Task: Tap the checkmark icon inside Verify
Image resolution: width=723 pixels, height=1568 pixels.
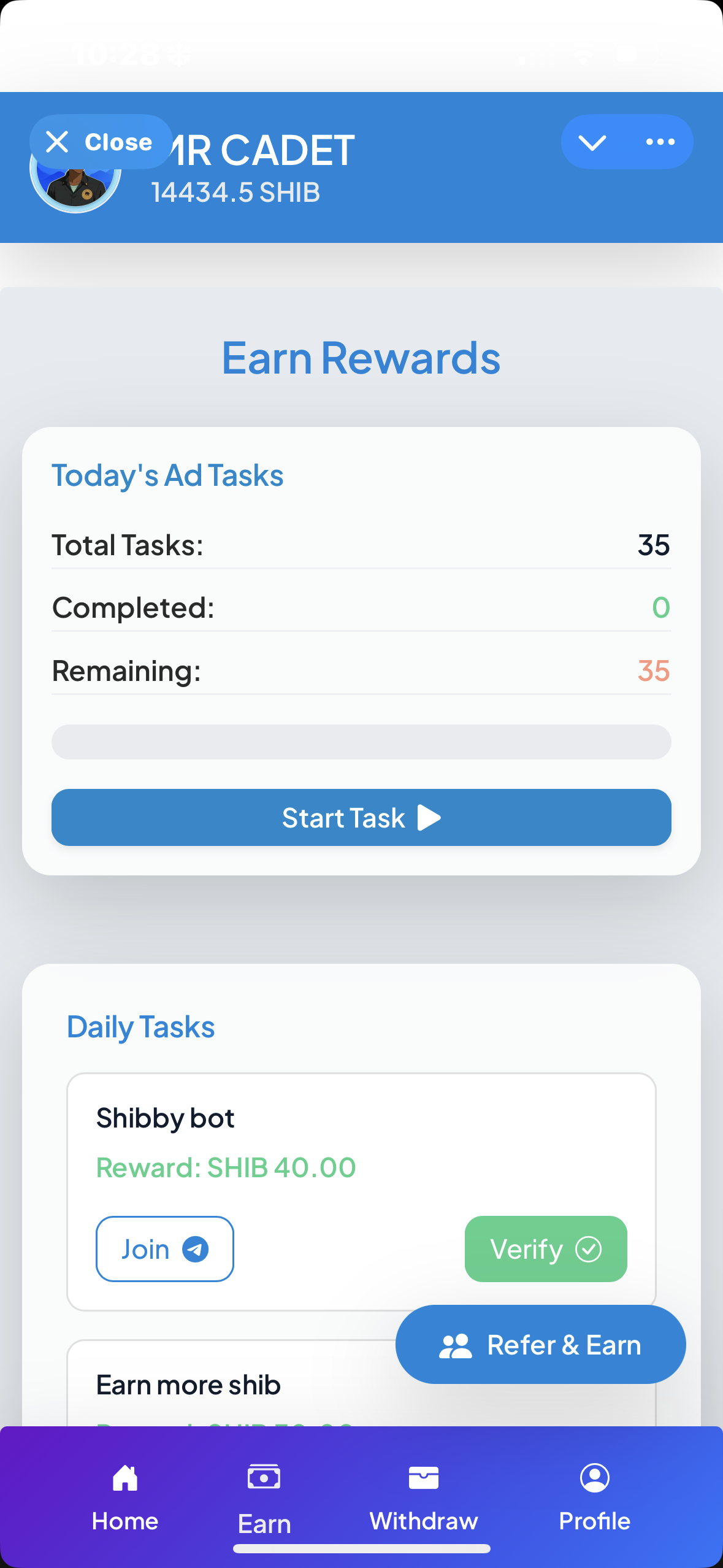Action: [587, 1249]
